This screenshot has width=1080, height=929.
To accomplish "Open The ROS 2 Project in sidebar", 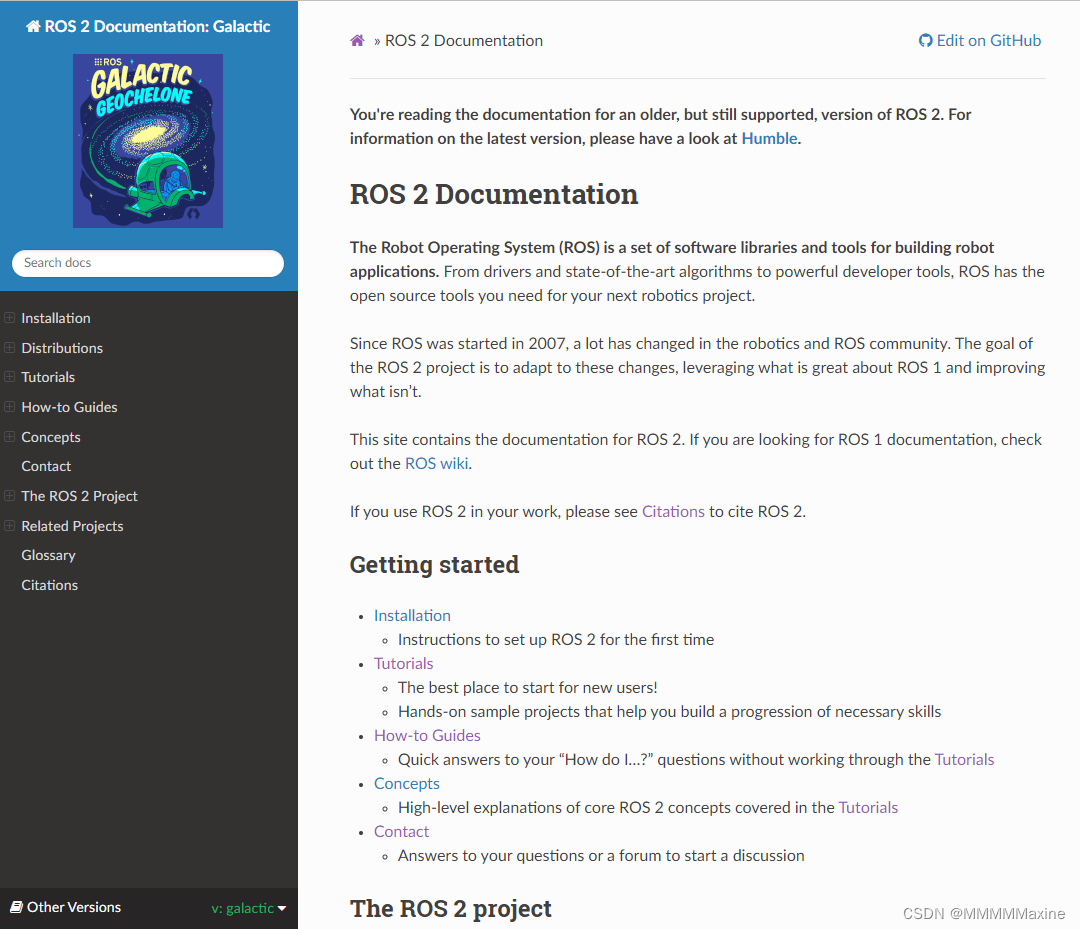I will pyautogui.click(x=79, y=497).
